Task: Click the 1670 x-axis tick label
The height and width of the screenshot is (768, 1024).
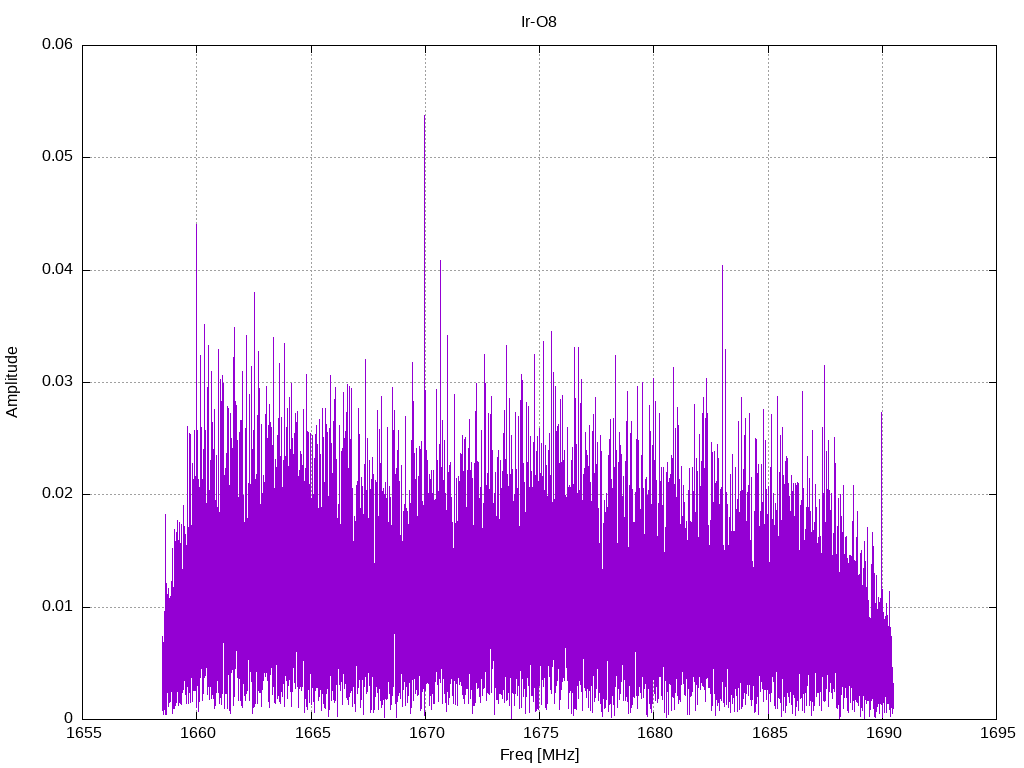Action: pyautogui.click(x=426, y=733)
